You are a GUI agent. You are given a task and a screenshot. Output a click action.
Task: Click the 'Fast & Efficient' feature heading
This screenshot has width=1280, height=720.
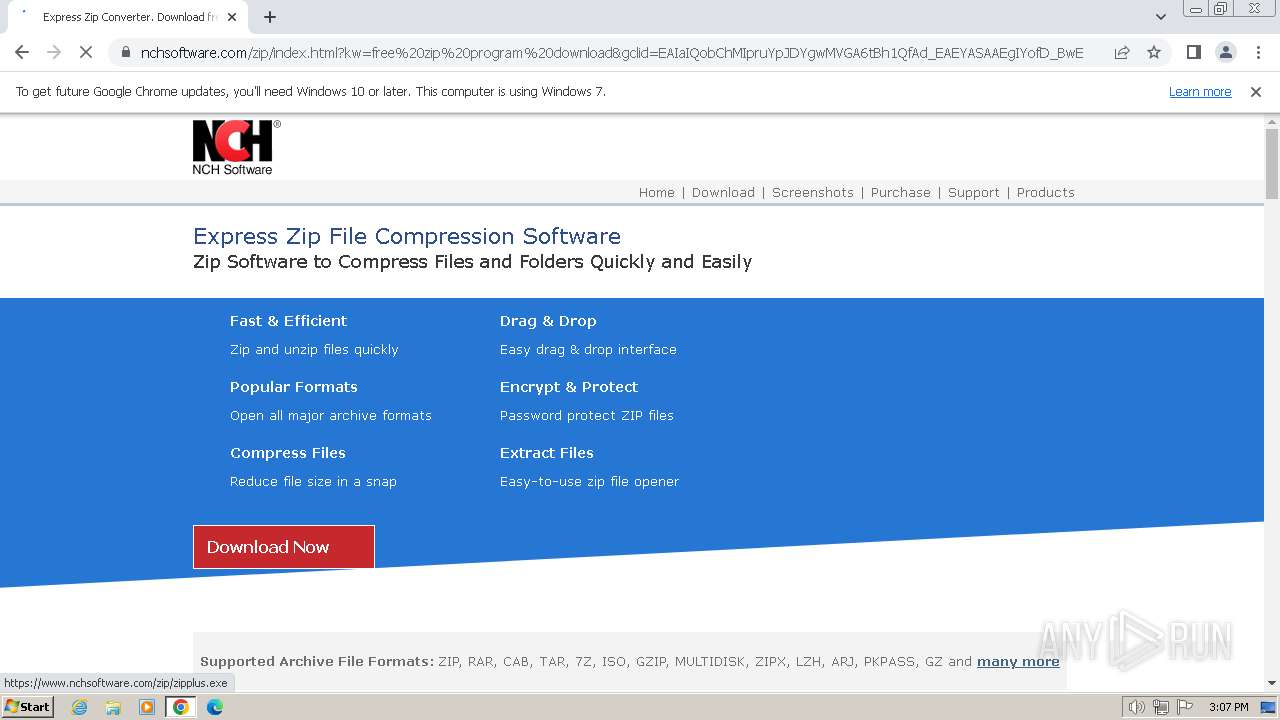pyautogui.click(x=288, y=321)
